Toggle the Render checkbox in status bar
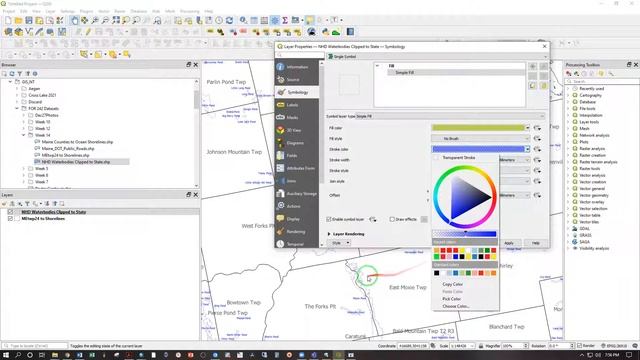 point(579,346)
